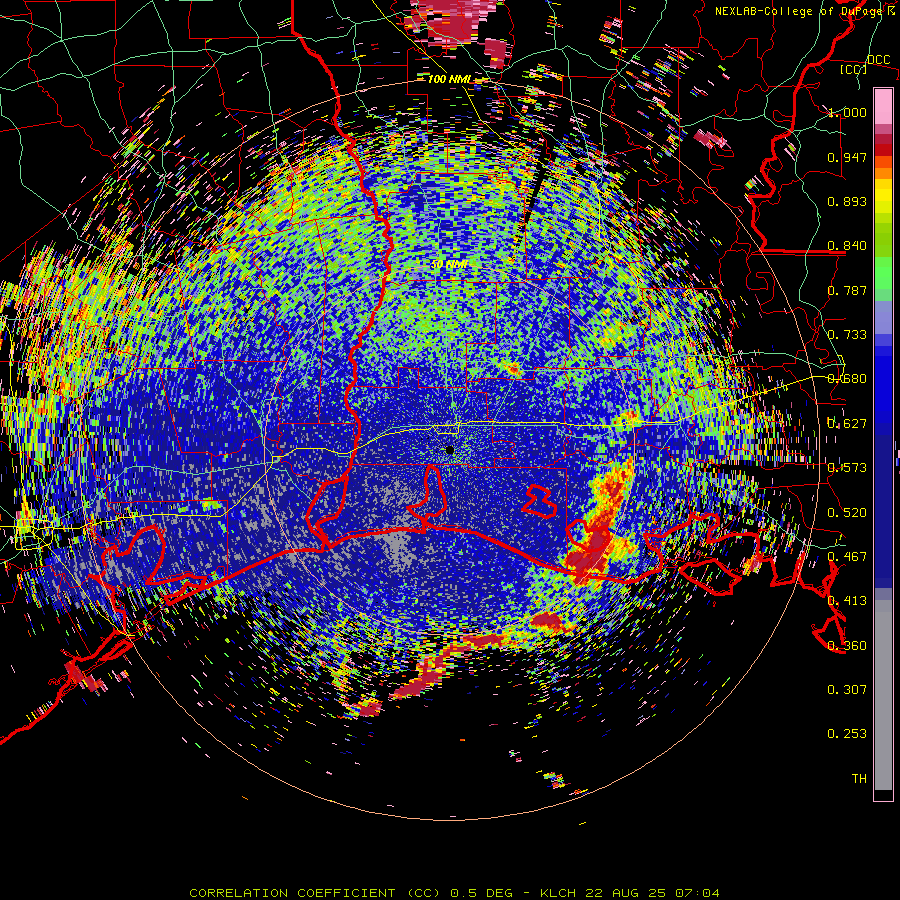Select the 0.893 scale value
The width and height of the screenshot is (900, 900).
[847, 201]
